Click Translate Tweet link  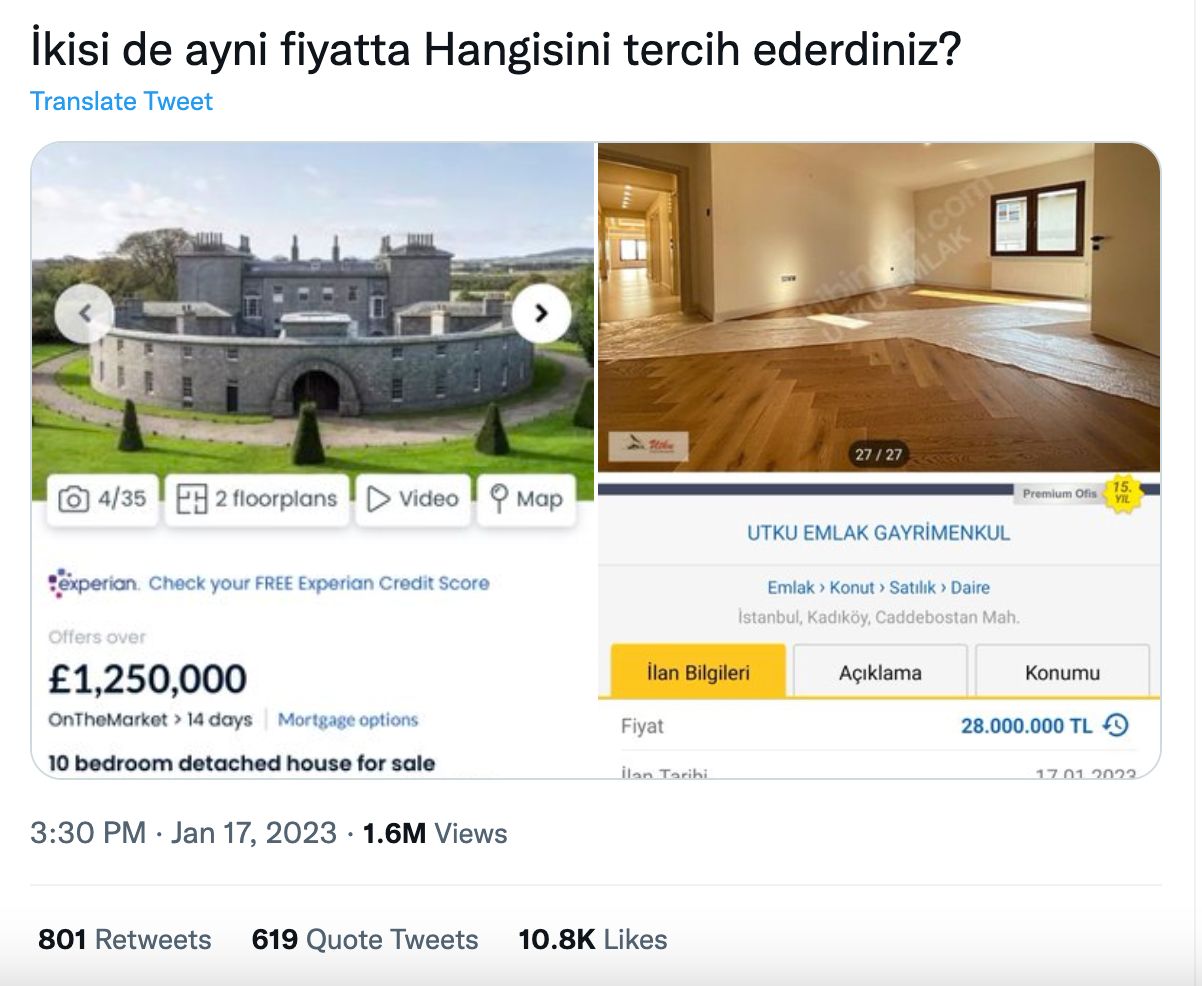(x=121, y=101)
